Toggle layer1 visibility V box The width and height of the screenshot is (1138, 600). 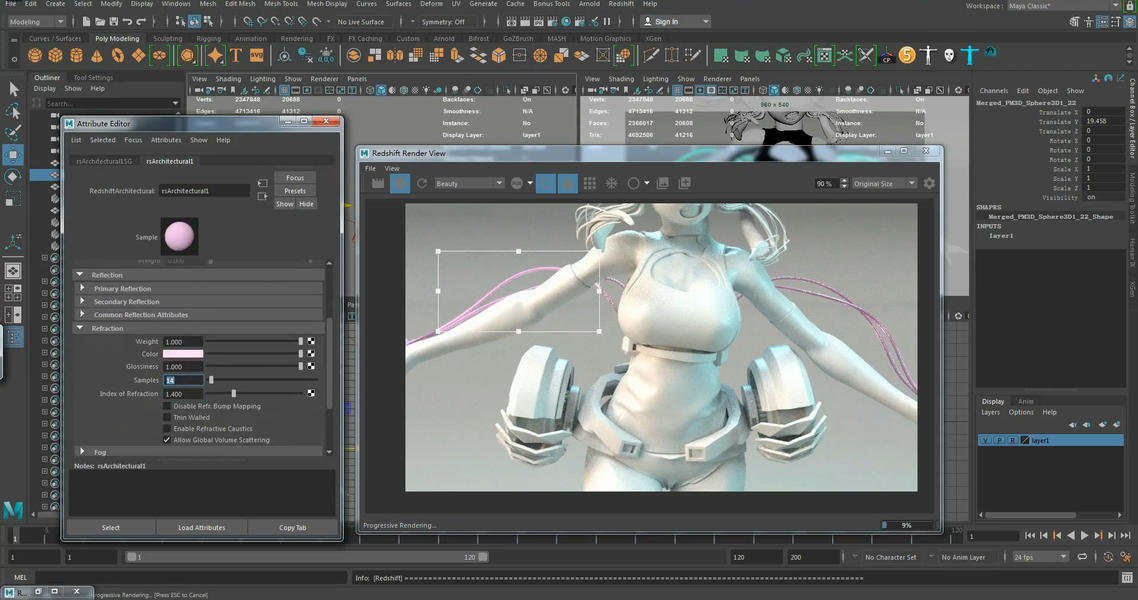985,440
